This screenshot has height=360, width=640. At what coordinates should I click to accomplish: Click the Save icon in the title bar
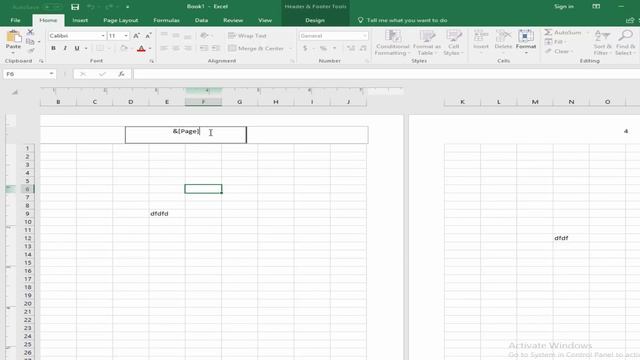[75, 7]
